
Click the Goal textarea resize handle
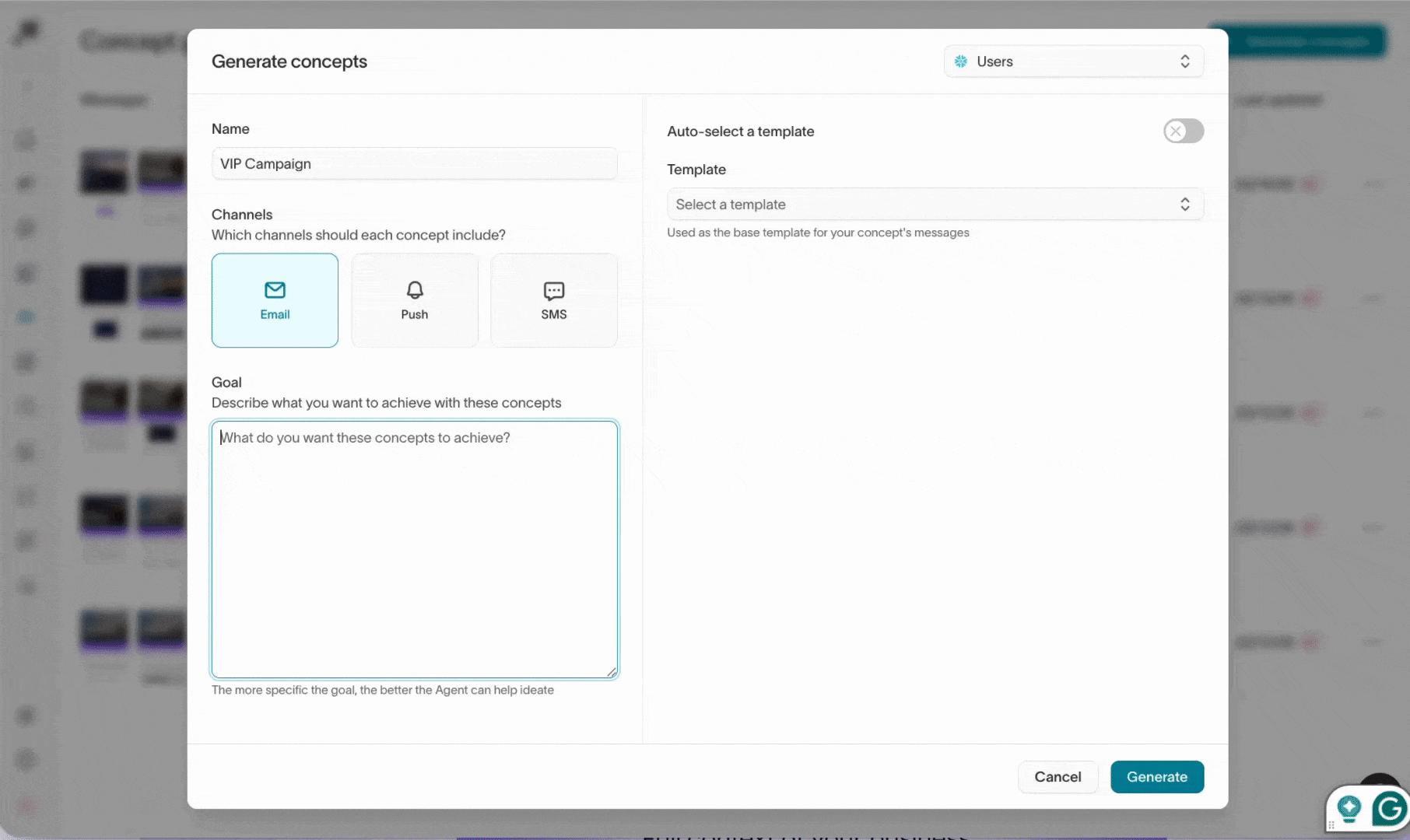pyautogui.click(x=612, y=672)
